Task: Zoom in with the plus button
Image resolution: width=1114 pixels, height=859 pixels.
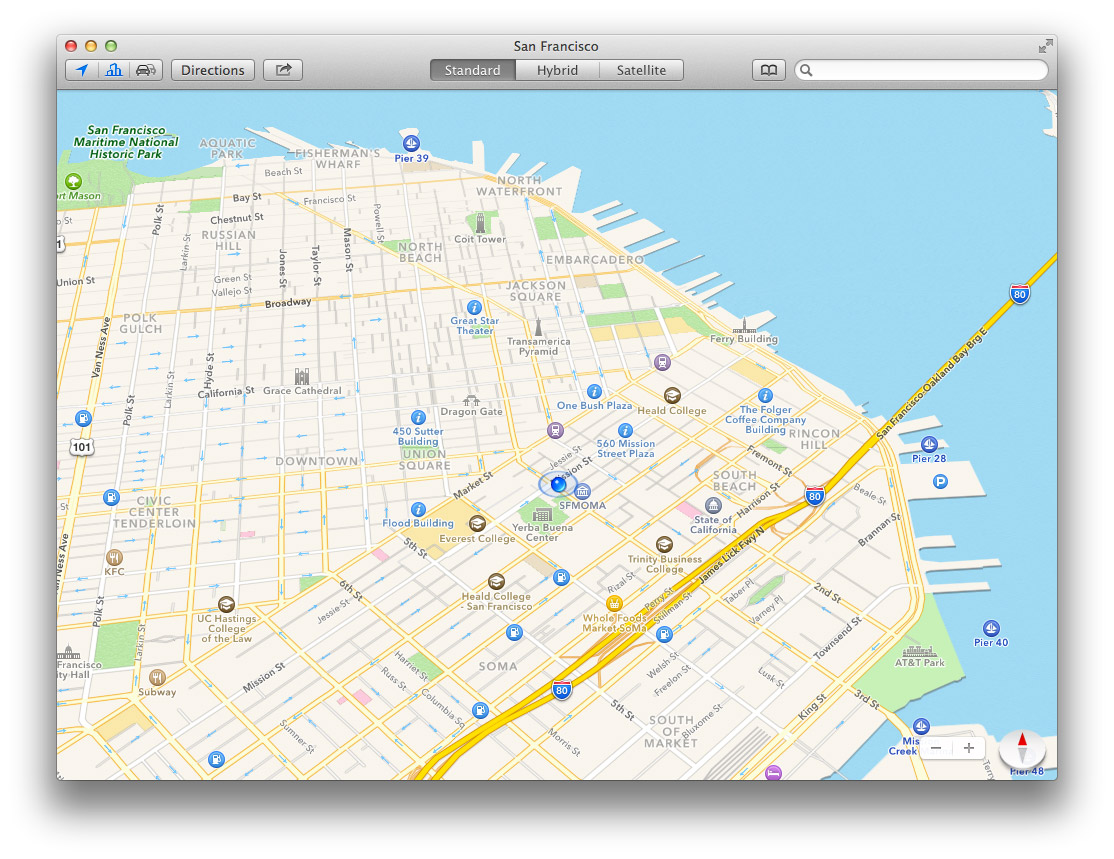Action: coord(968,748)
